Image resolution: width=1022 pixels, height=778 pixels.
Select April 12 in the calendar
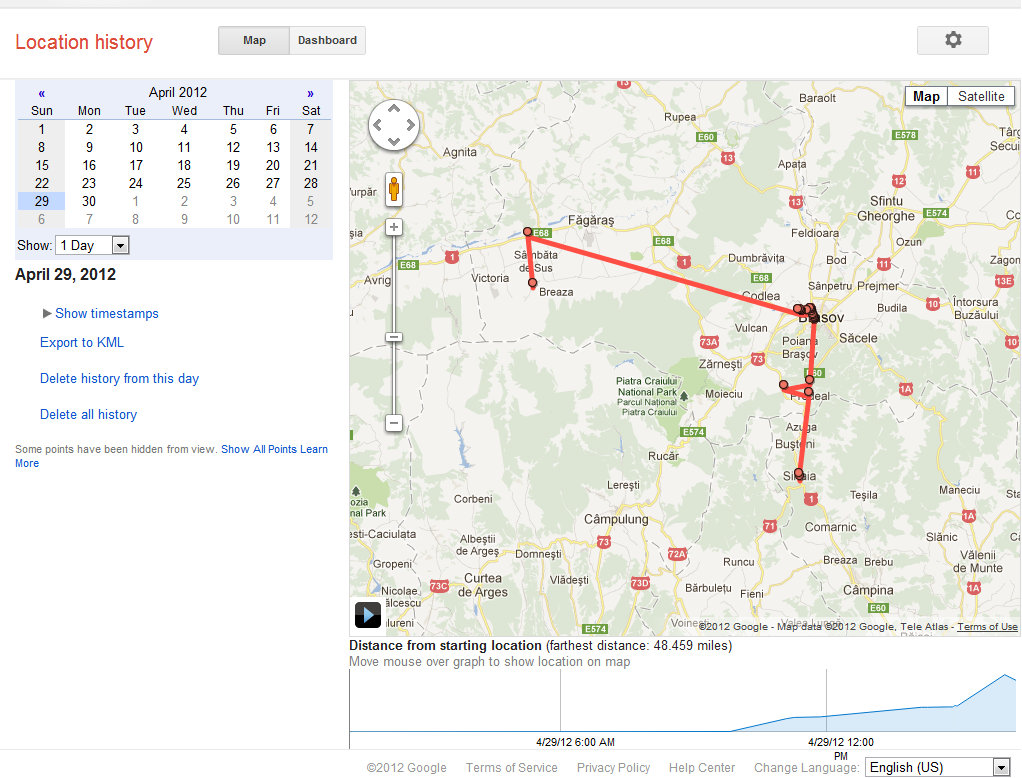click(x=233, y=148)
